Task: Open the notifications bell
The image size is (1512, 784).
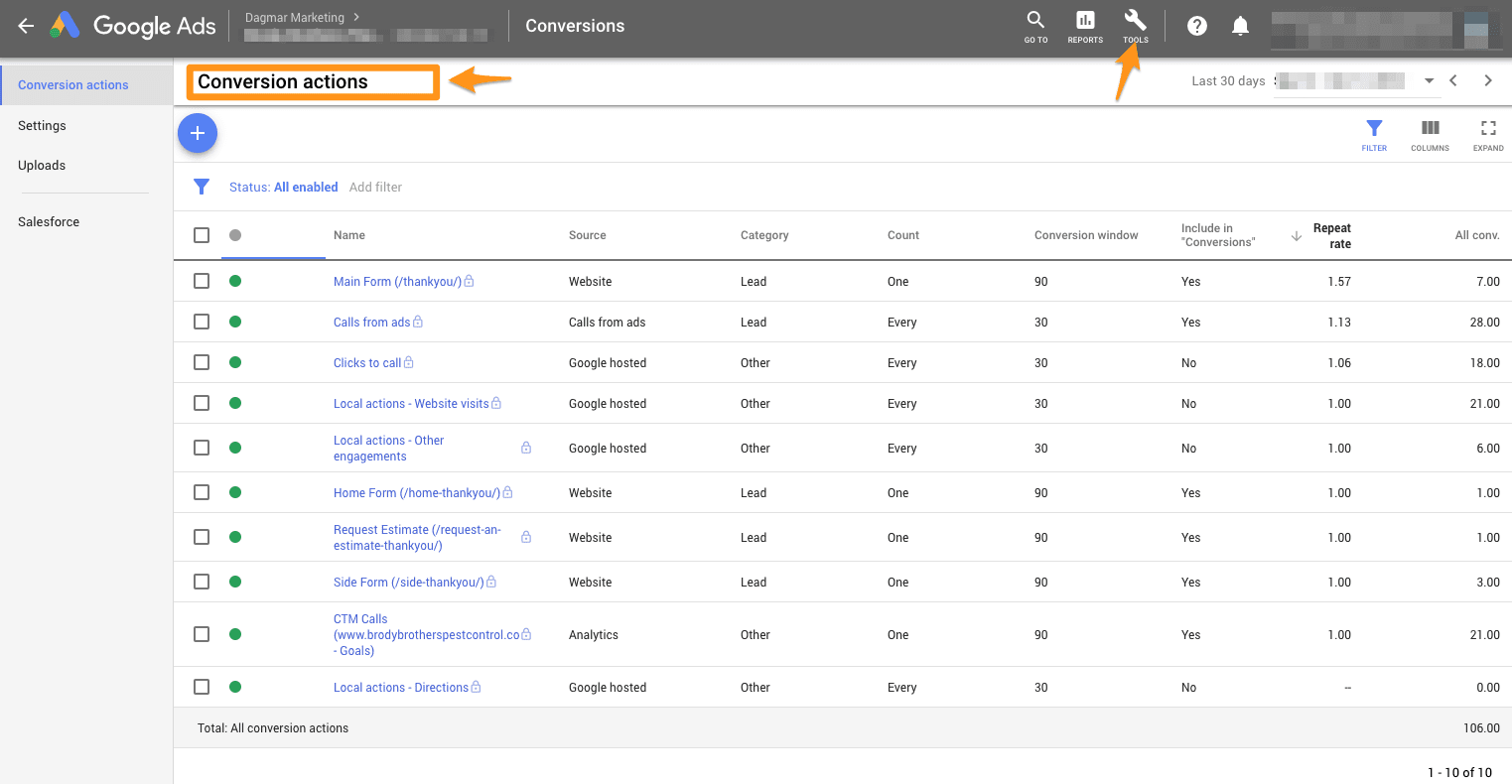Action: coord(1240,27)
